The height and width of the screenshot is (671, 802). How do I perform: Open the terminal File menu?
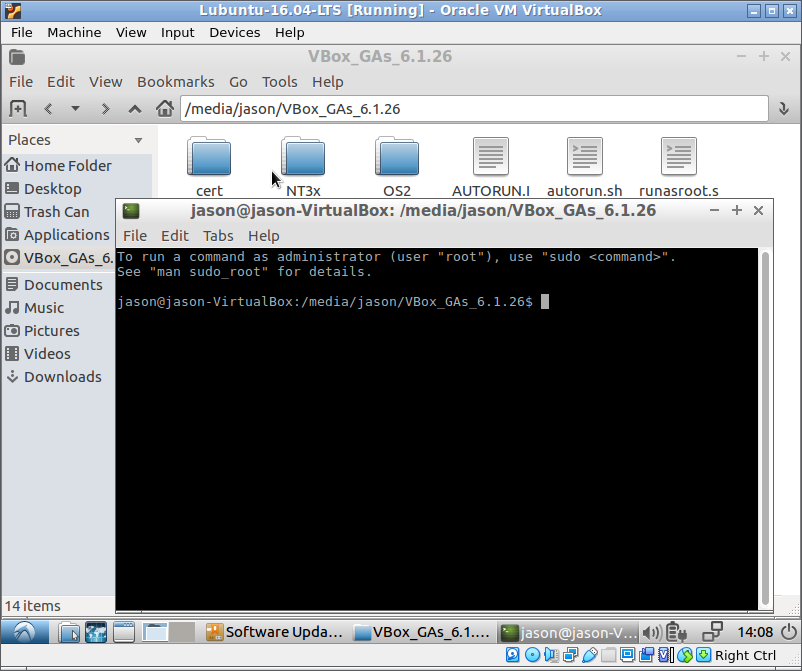pyautogui.click(x=135, y=236)
